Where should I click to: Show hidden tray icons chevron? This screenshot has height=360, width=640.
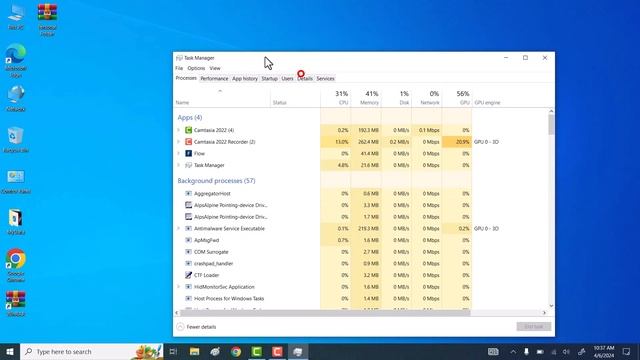[x=513, y=351]
